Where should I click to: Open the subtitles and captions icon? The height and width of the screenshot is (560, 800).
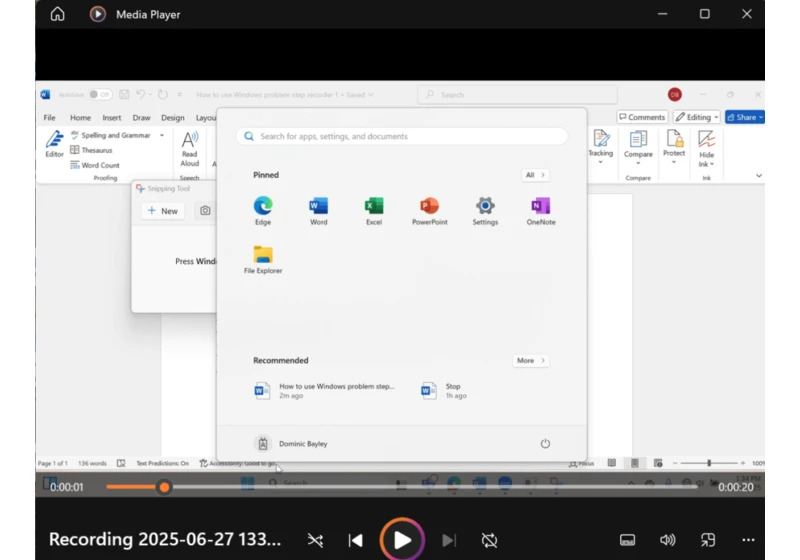pyautogui.click(x=628, y=540)
